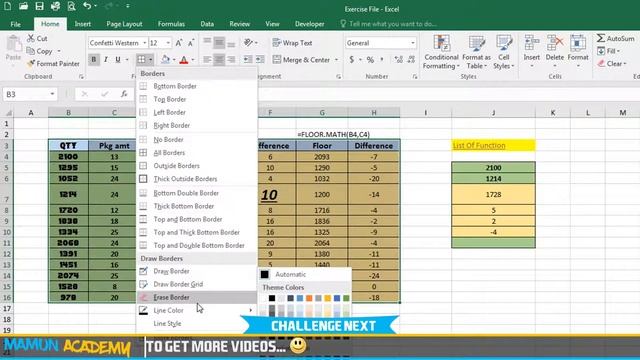Screen dimensions: 640x360
Task: Apply Percent Style format
Action: click(370, 60)
